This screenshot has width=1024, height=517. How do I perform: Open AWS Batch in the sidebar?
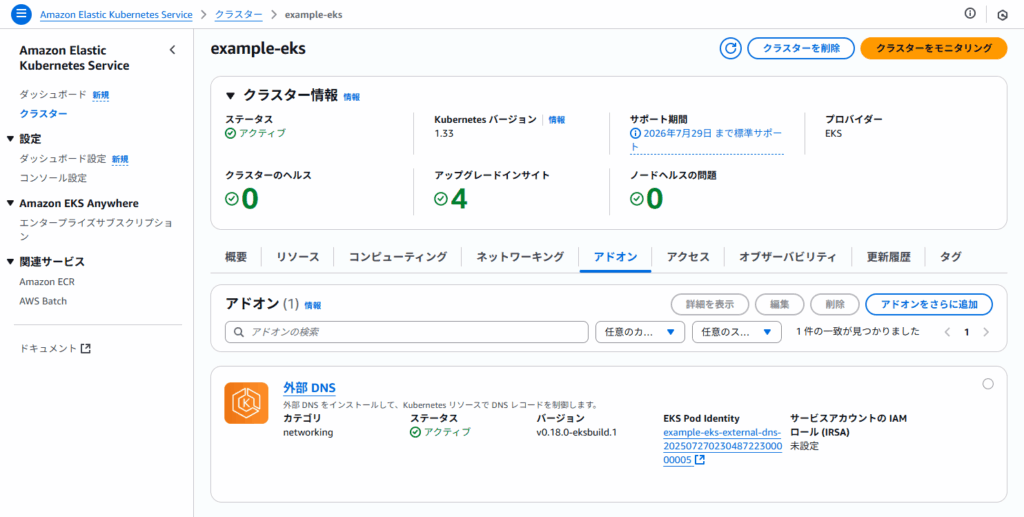pyautogui.click(x=43, y=301)
